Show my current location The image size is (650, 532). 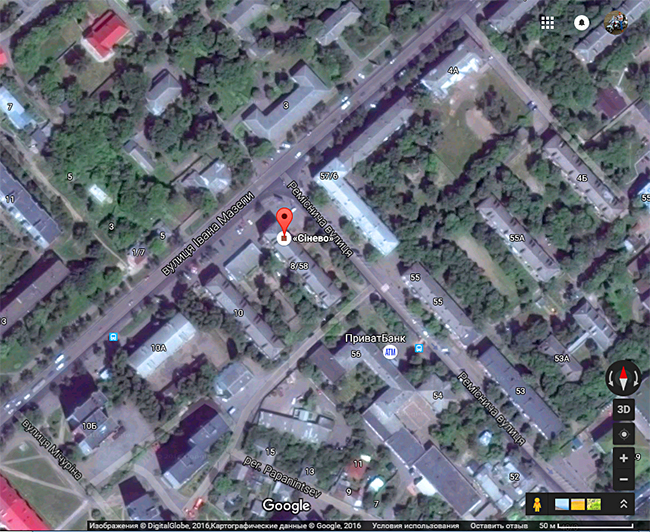click(624, 435)
